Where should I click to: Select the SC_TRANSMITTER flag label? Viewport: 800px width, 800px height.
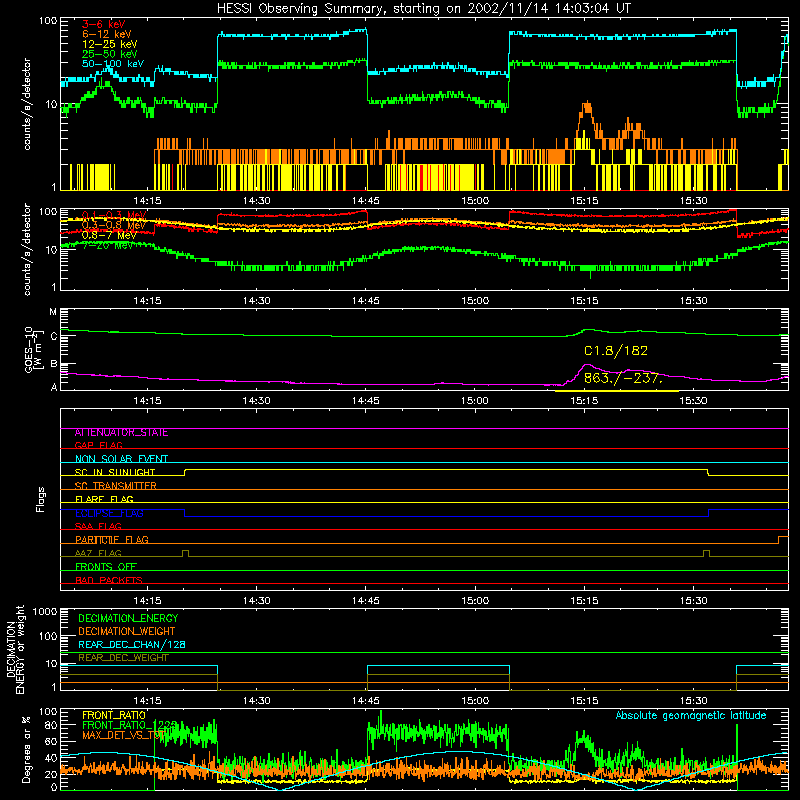tap(115, 486)
